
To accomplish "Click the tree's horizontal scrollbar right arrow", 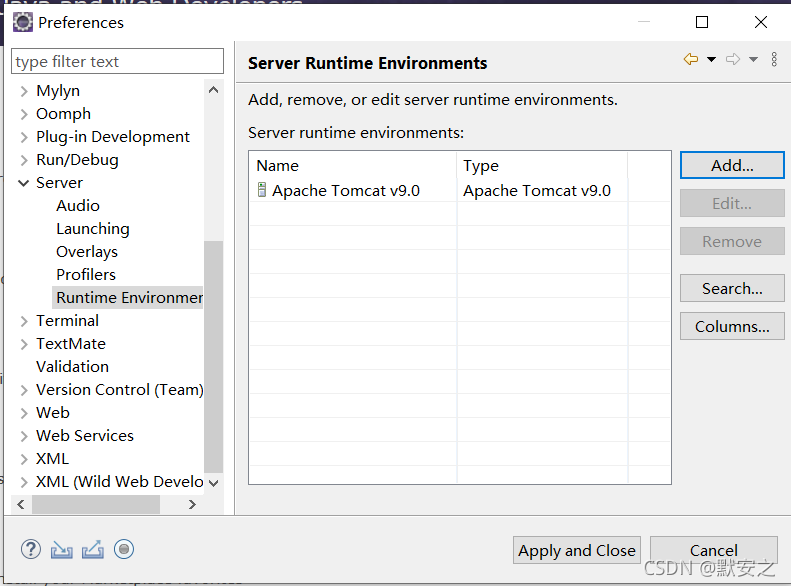I will [x=192, y=504].
